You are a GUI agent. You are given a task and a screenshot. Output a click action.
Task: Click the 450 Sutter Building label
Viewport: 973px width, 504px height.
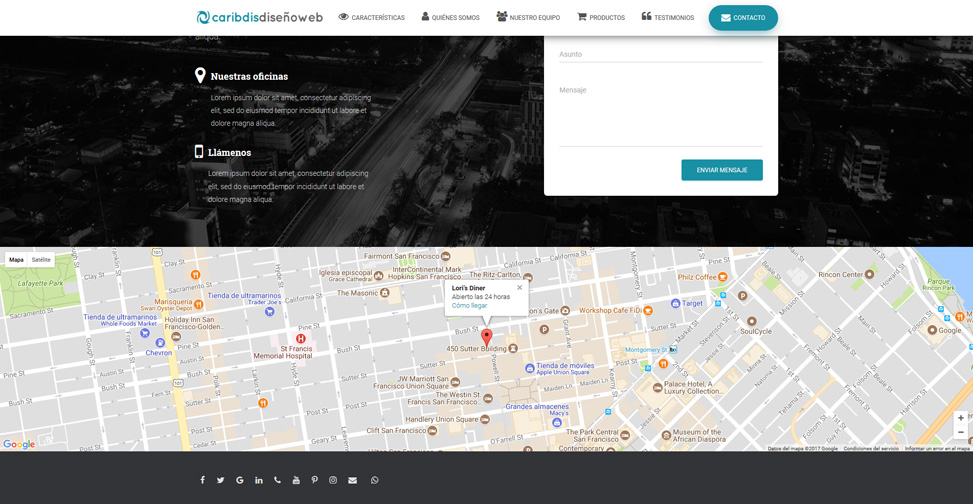pos(477,349)
